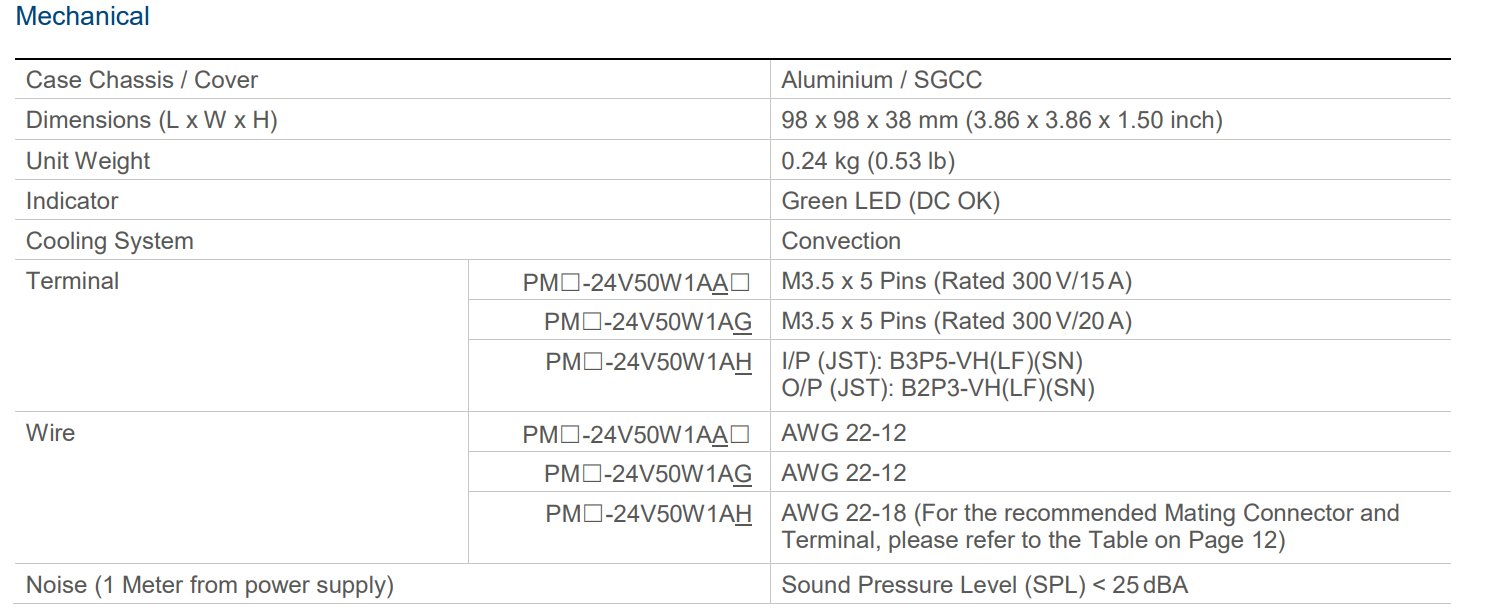Select the Indicator row label

[72, 201]
